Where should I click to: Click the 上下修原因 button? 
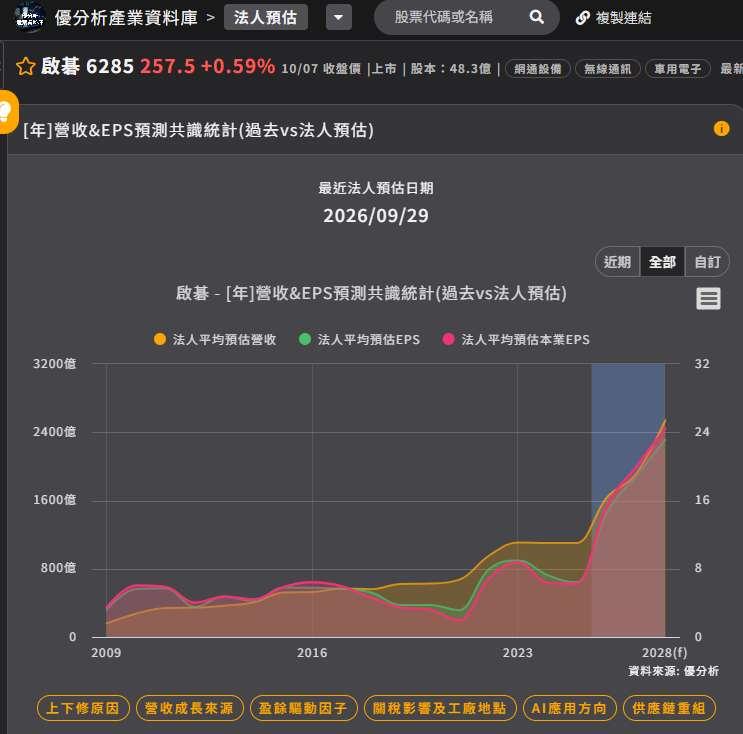(83, 708)
